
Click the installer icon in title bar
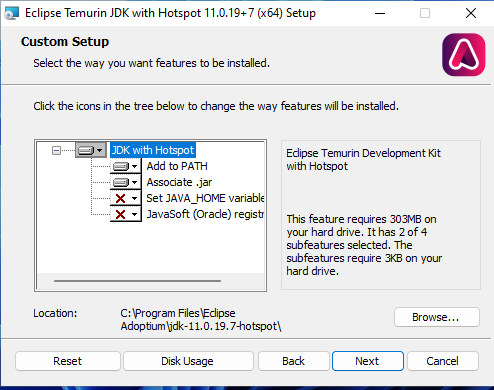12,13
